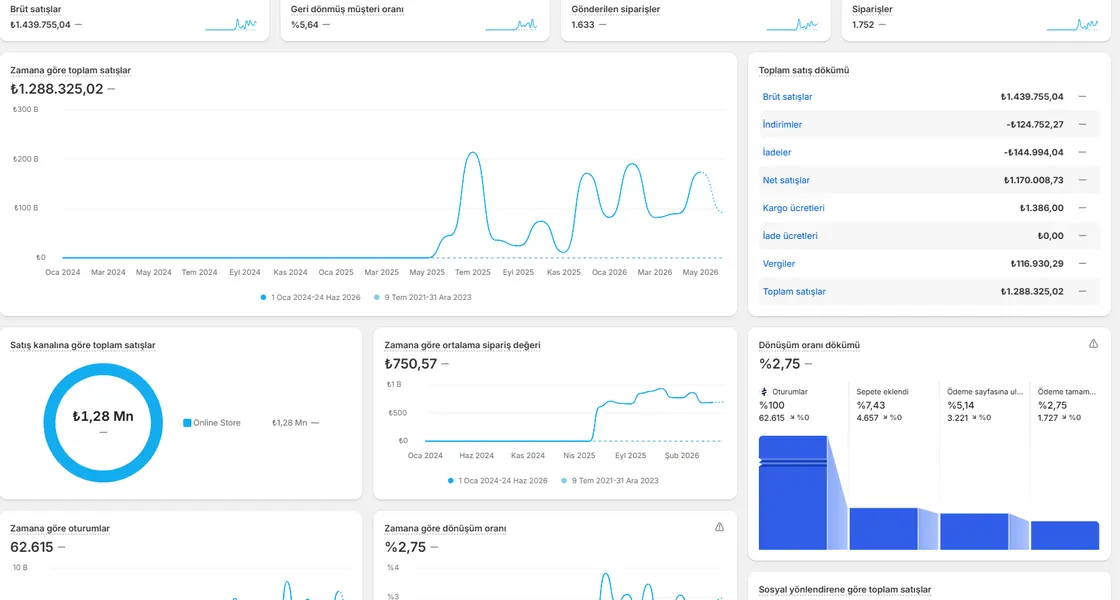Open the İndirimler link
The height and width of the screenshot is (600, 1120).
pos(782,124)
